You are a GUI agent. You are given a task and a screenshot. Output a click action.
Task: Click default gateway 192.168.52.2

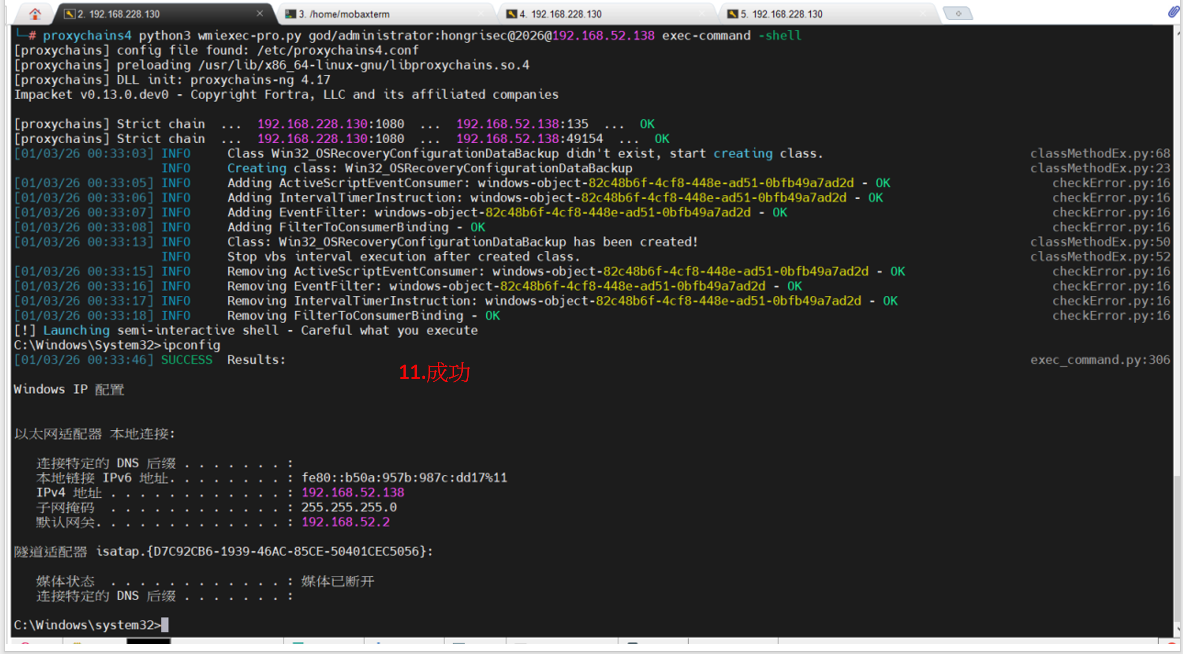(346, 522)
